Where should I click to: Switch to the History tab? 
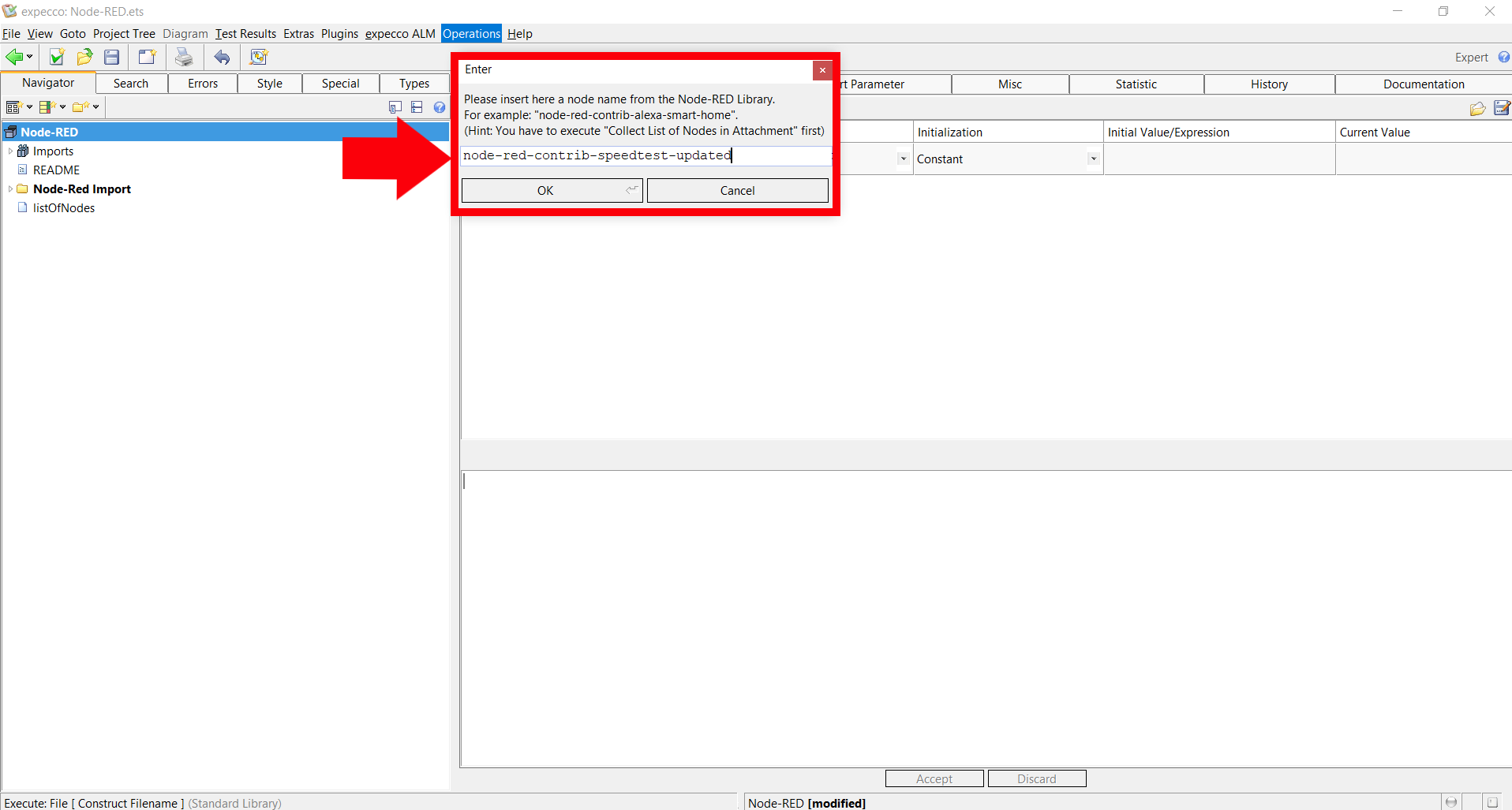click(x=1269, y=84)
